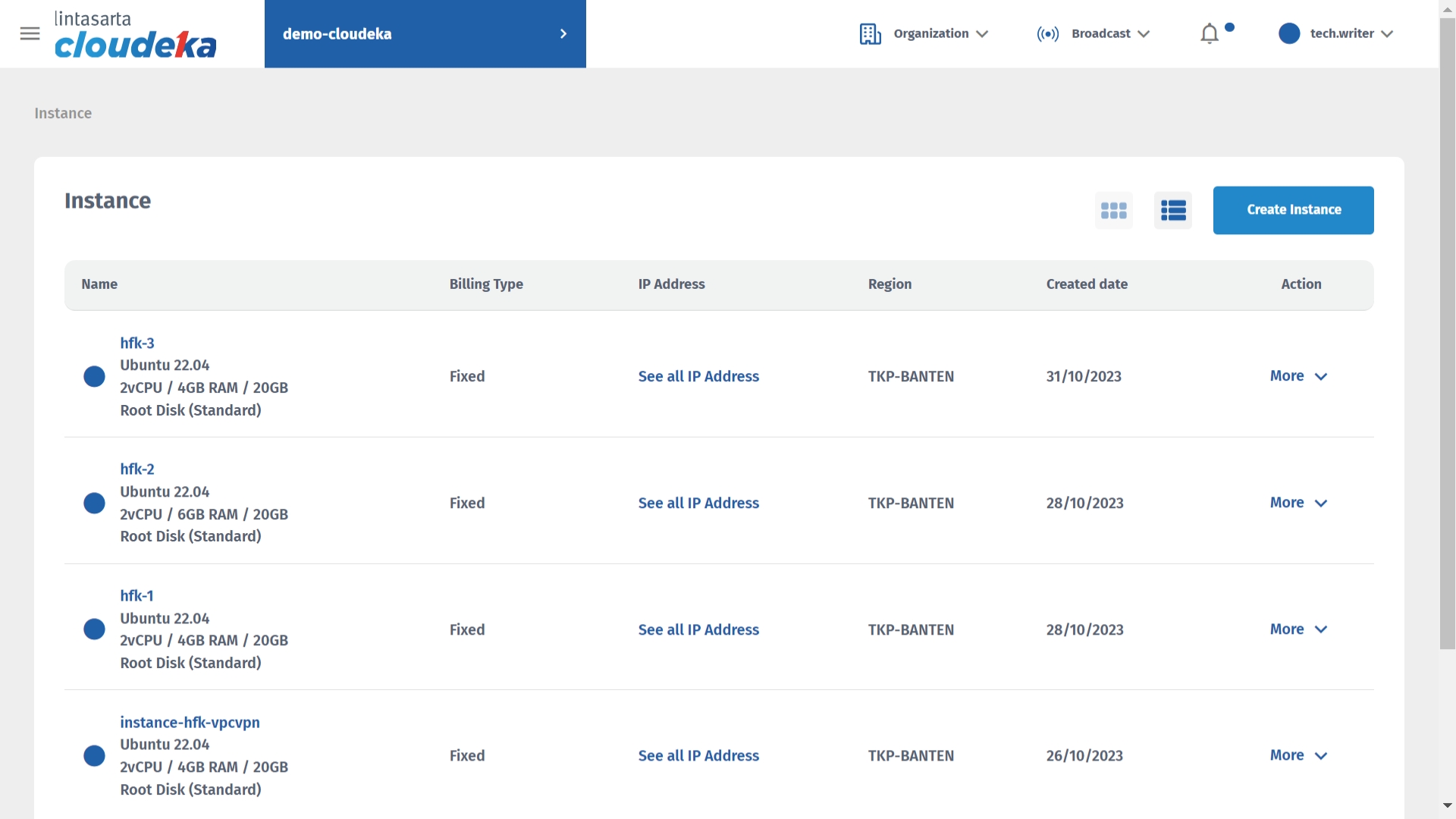Switch to grid view layout
The height and width of the screenshot is (819, 1456).
coord(1113,210)
